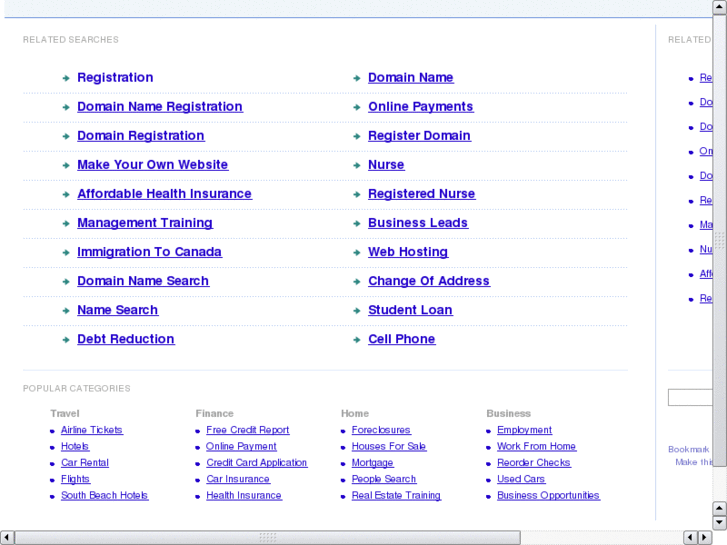
Task: Open South Beach Hotels link
Action: coord(104,495)
